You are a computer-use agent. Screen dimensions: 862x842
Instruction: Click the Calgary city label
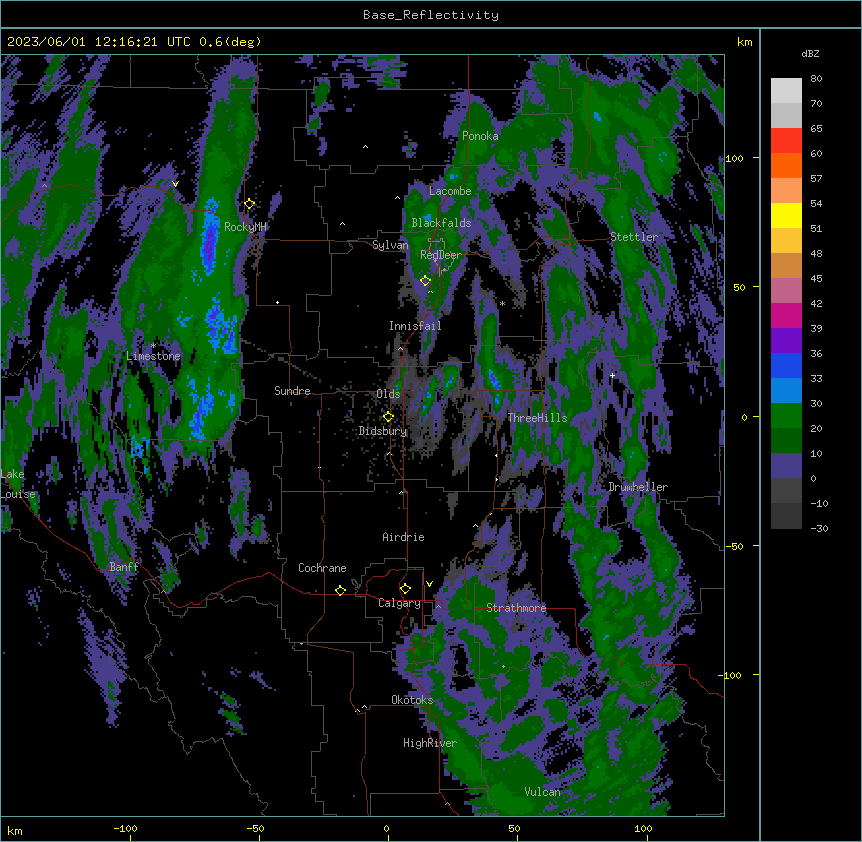(399, 603)
